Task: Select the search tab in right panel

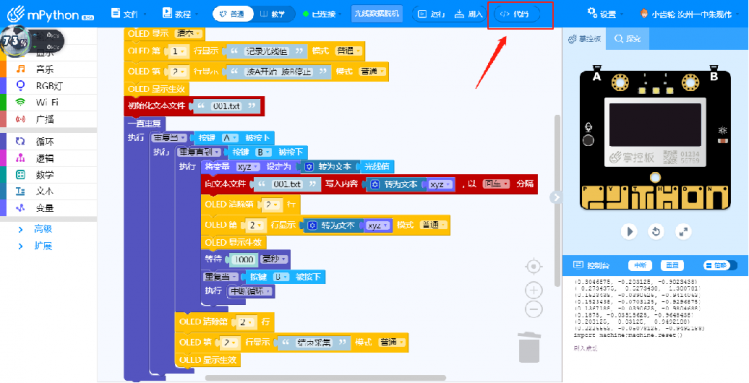Action: click(628, 39)
